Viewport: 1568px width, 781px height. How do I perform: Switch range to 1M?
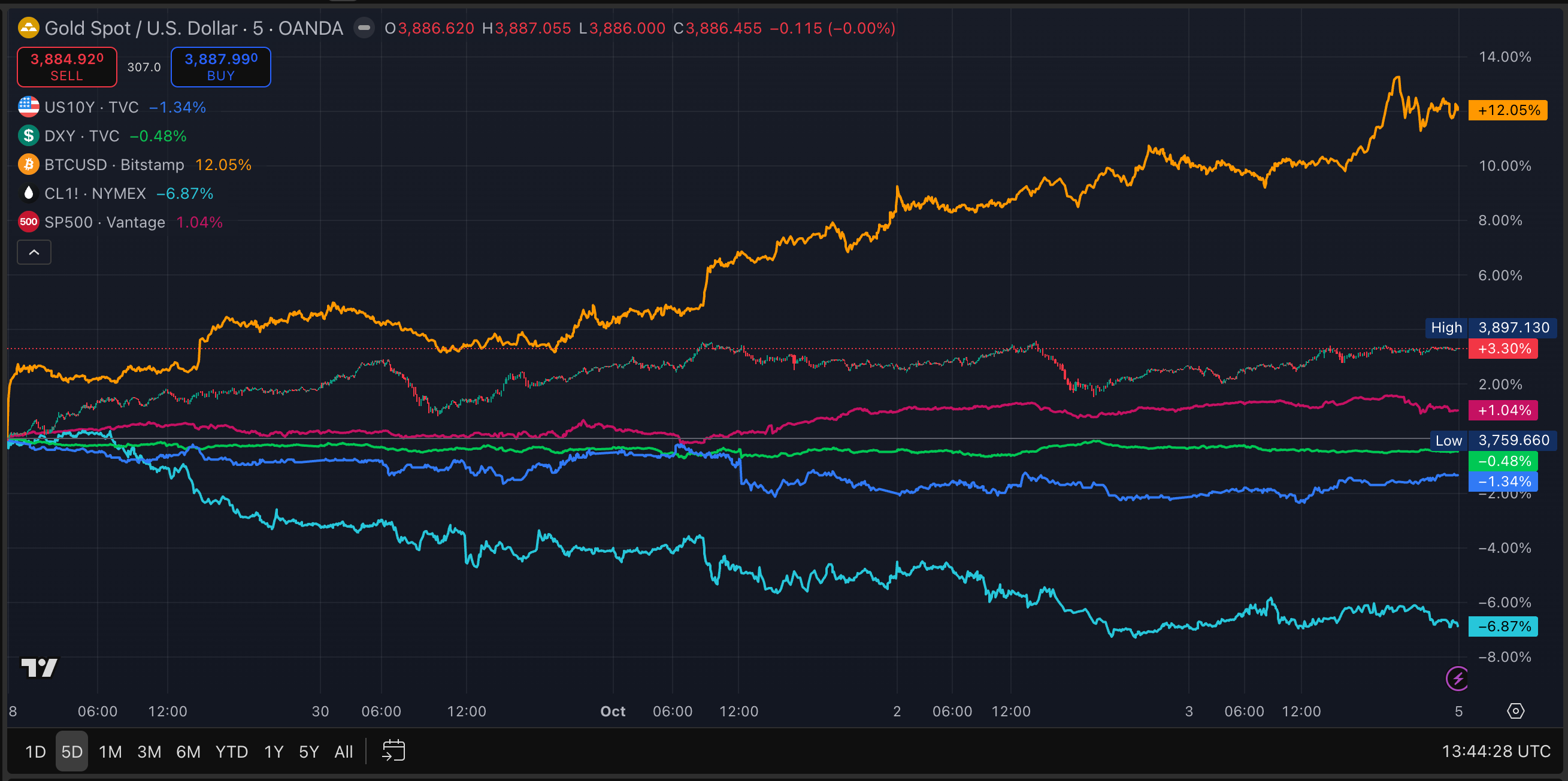110,752
